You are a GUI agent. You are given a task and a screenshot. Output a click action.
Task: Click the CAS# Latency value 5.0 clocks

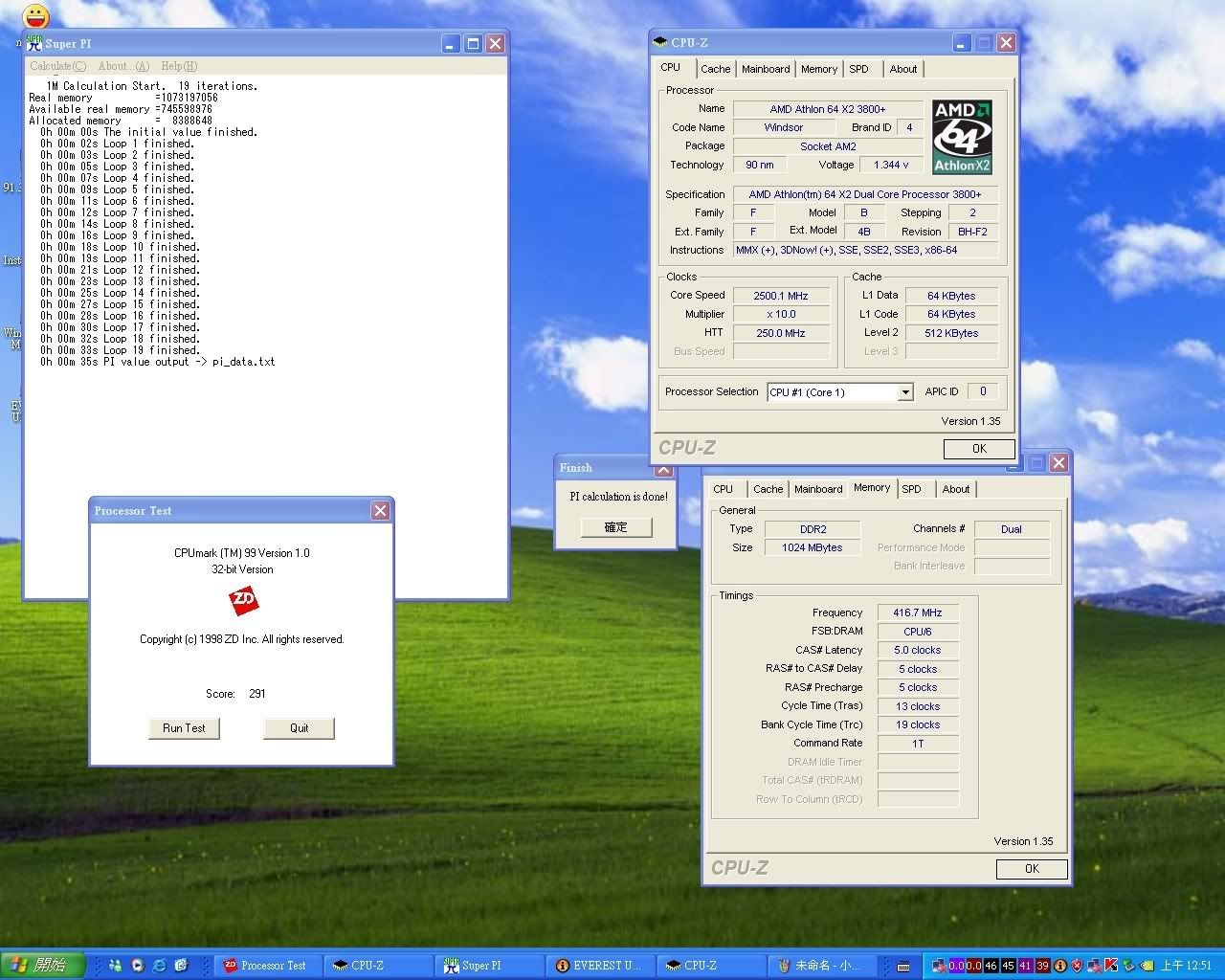coord(918,650)
